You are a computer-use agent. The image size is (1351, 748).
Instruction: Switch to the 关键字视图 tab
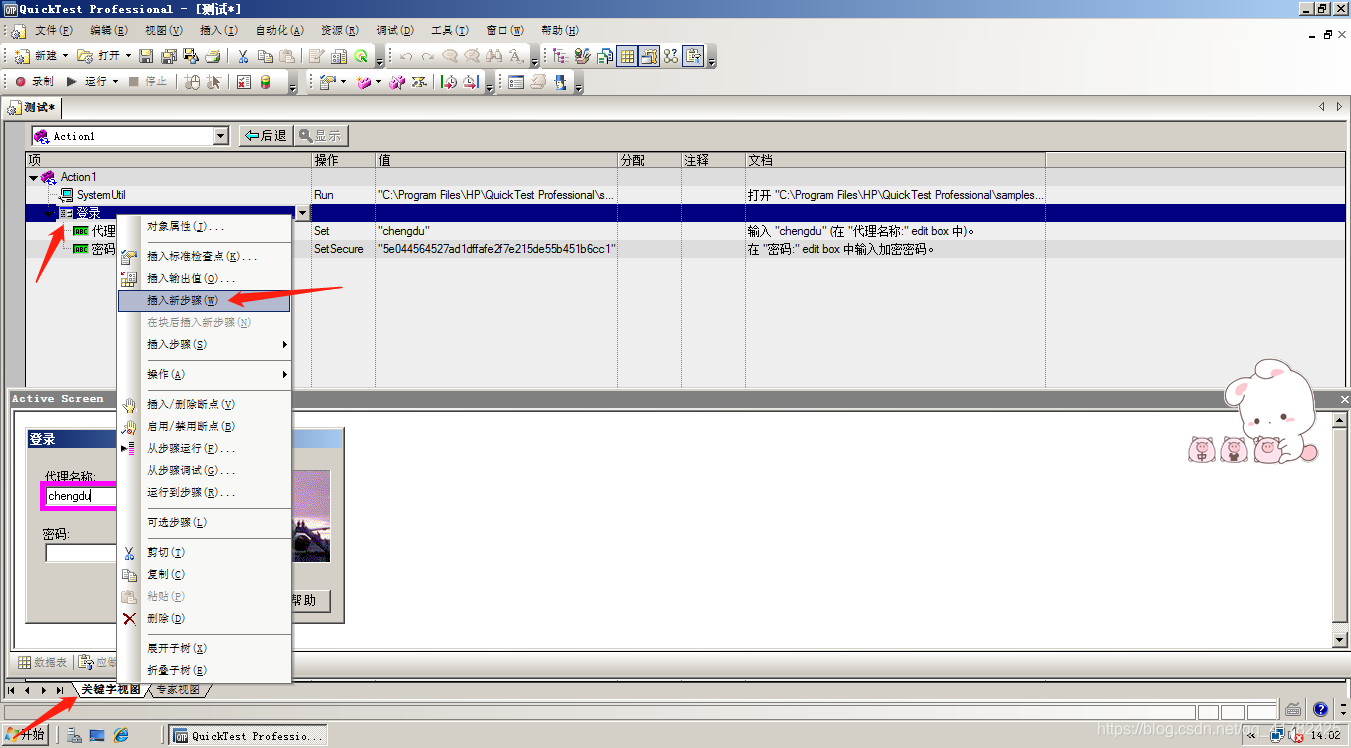click(x=110, y=690)
